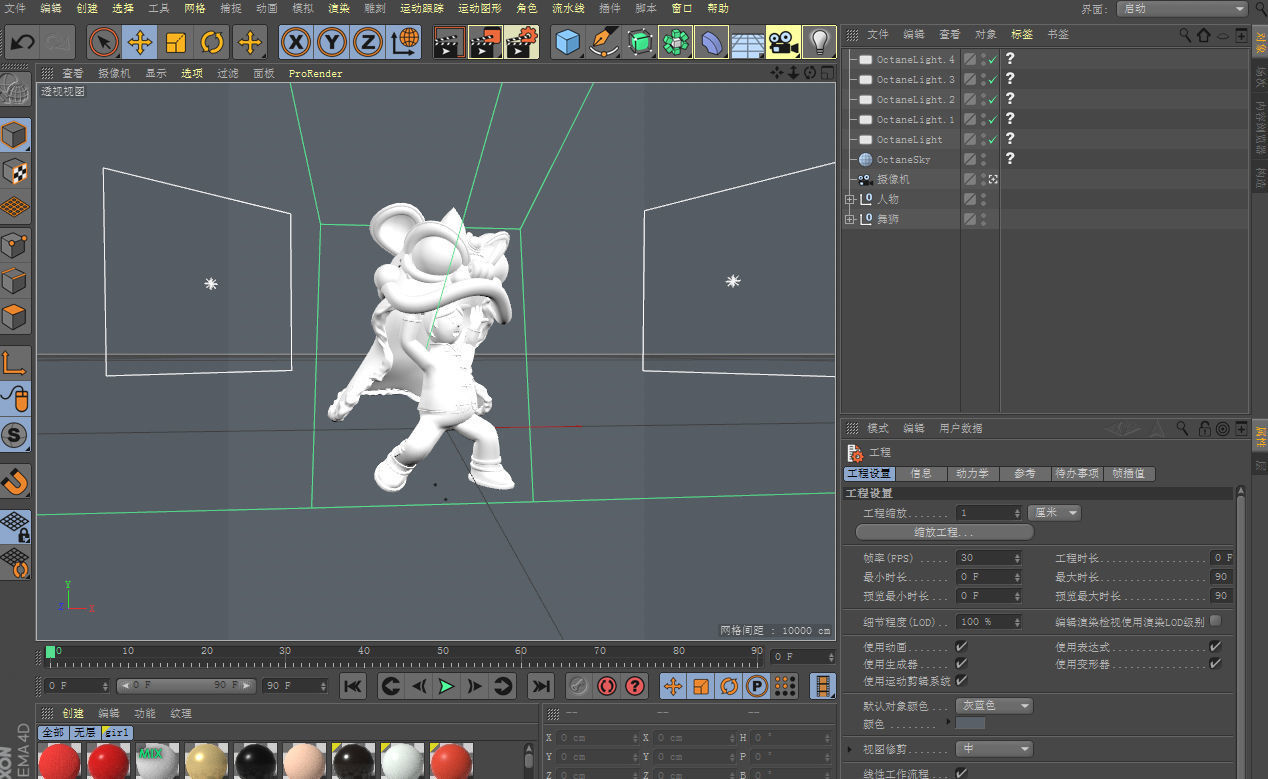The image size is (1268, 779).
Task: Open the deformer objects icon
Action: [x=711, y=43]
